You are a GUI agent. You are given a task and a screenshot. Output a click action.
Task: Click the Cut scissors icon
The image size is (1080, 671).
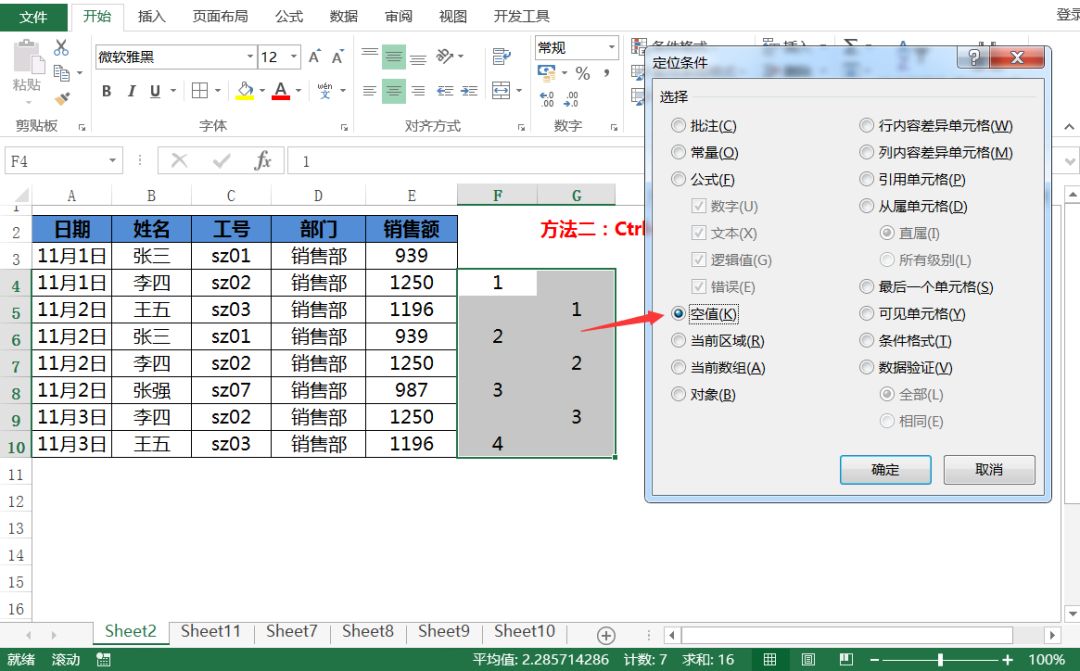[x=61, y=48]
